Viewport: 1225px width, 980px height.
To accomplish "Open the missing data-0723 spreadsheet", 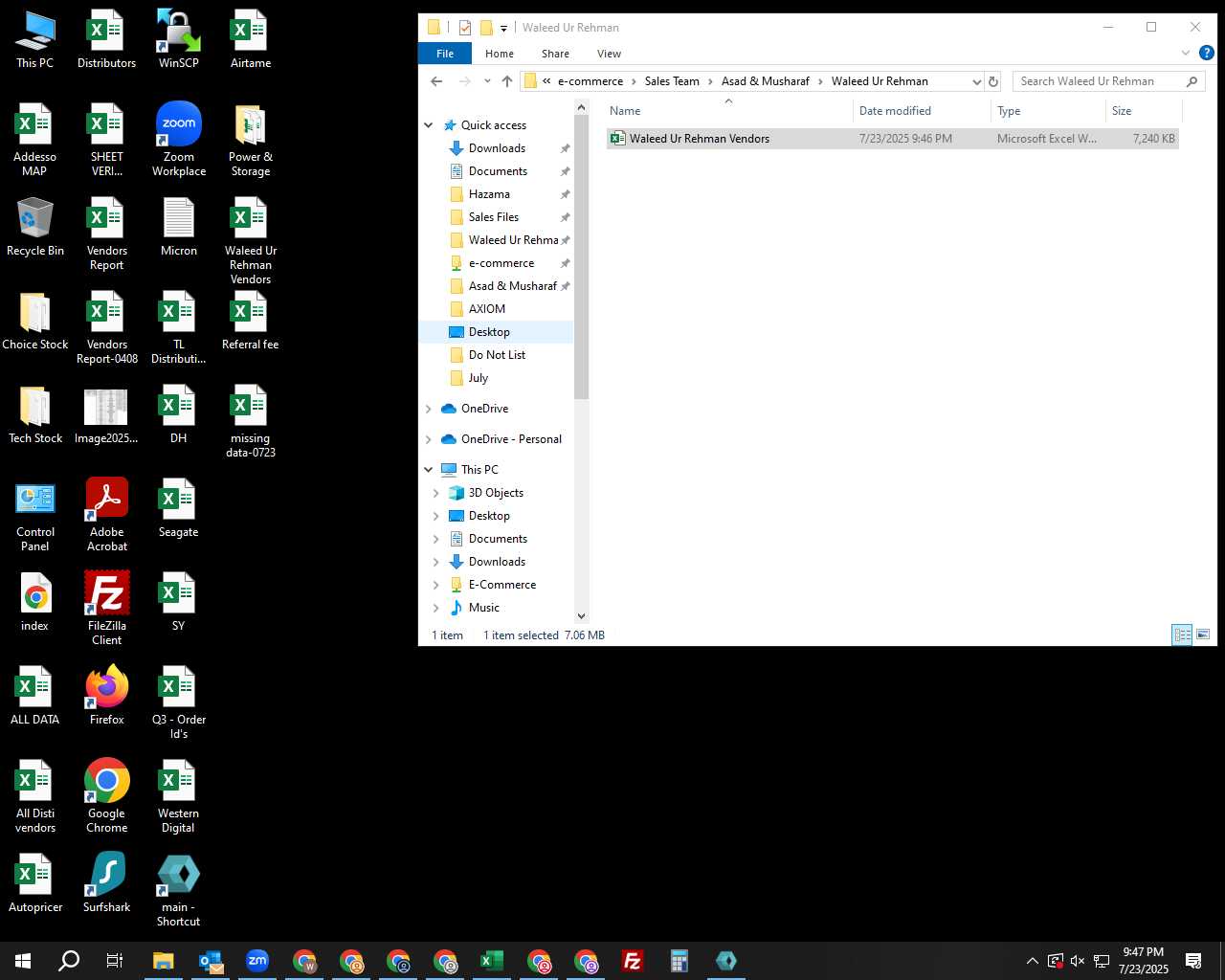I will click(251, 421).
